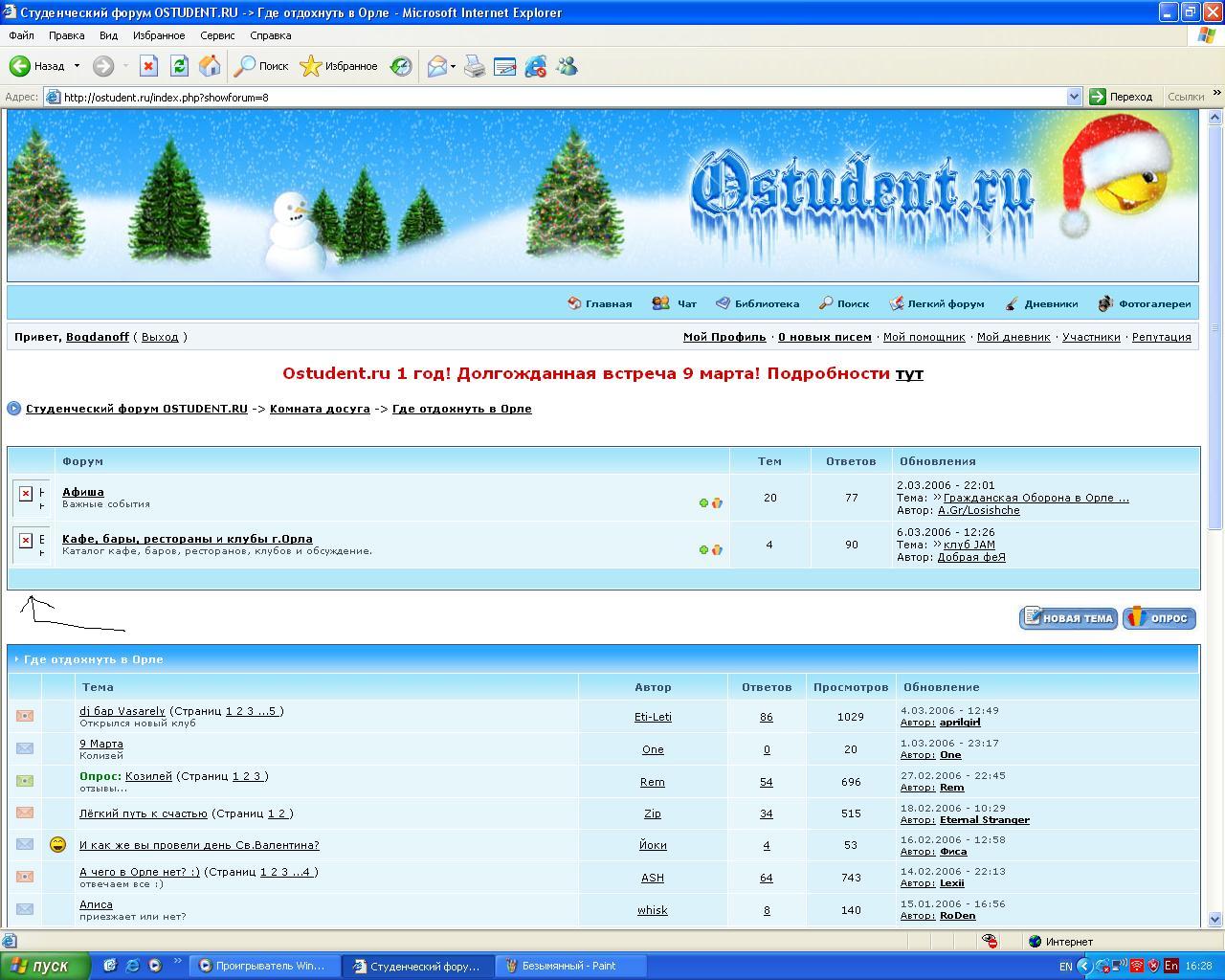Click the Новая тема button
1225x980 pixels.
[1068, 618]
